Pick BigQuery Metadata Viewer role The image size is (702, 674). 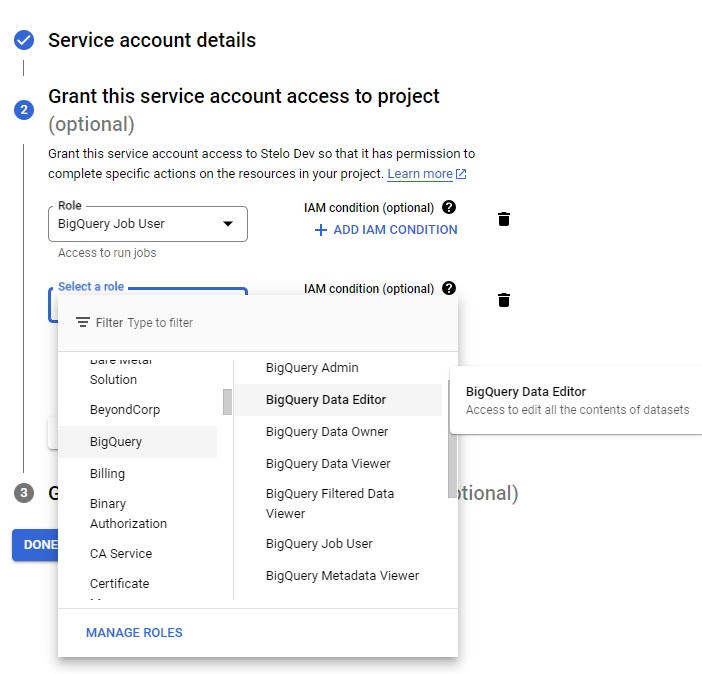342,576
